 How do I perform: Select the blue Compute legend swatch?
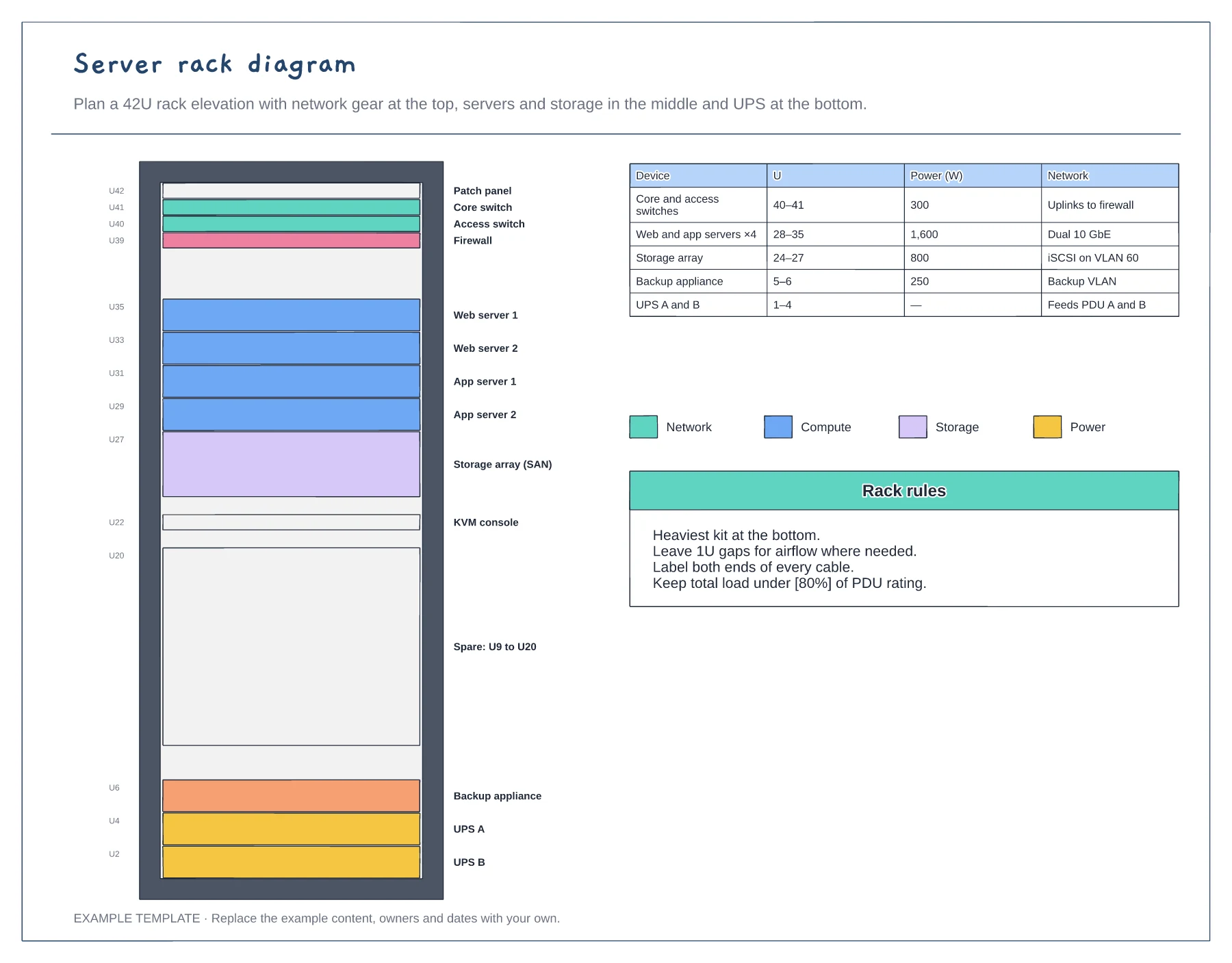pos(778,426)
